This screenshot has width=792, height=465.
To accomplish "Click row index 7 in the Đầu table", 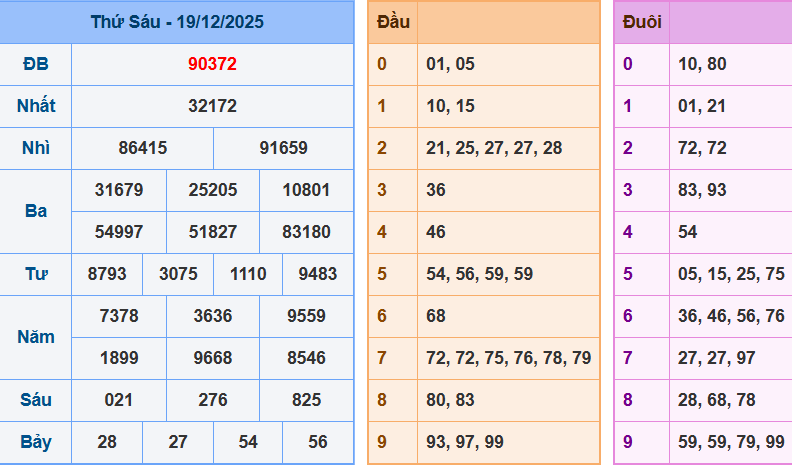I will pyautogui.click(x=381, y=358).
